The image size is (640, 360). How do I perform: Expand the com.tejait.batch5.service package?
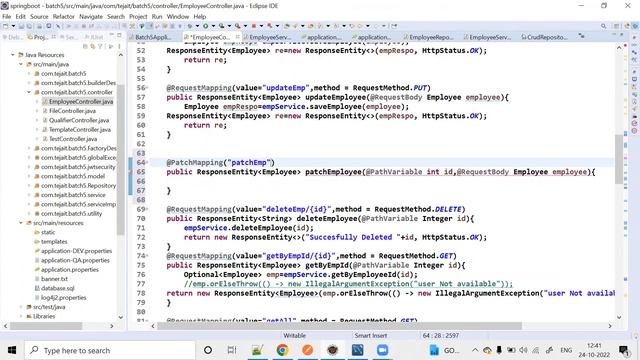[x=29, y=195]
